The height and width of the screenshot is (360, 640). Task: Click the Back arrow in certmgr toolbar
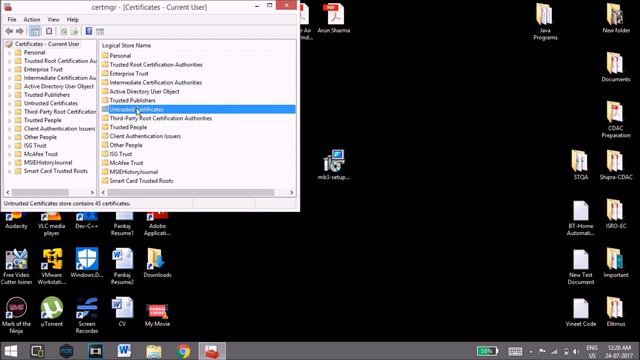pyautogui.click(x=9, y=31)
